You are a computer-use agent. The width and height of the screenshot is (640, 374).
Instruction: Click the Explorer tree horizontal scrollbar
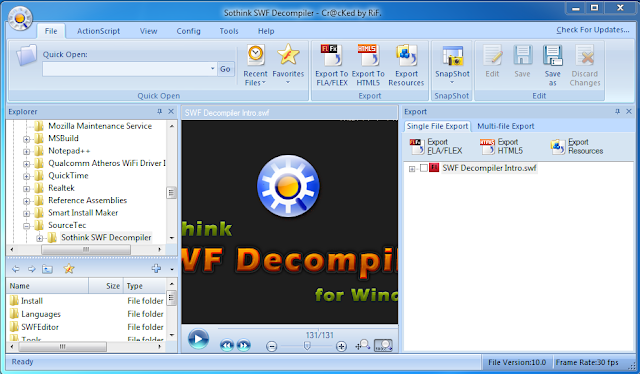click(x=87, y=249)
